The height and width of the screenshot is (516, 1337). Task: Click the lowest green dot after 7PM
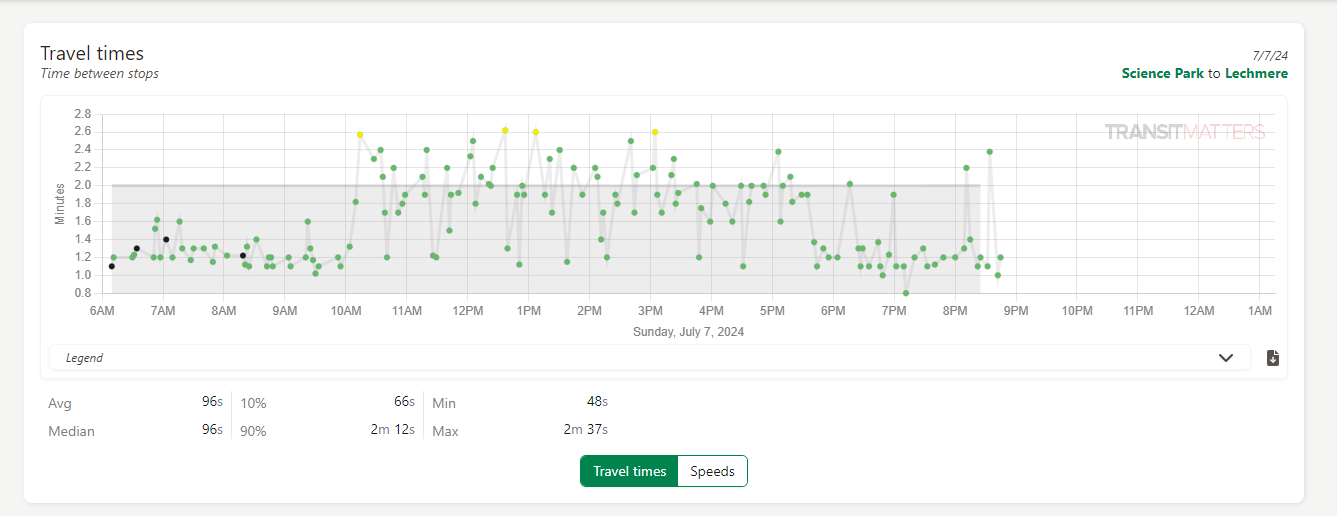tap(906, 293)
